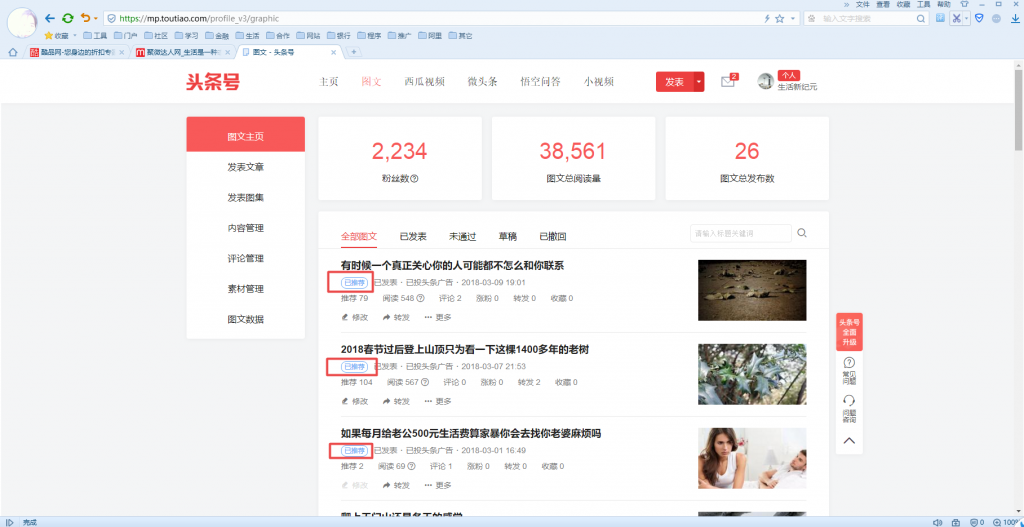The height and width of the screenshot is (527, 1024).
Task: Expand 更多 options for first article
Action: pyautogui.click(x=437, y=317)
